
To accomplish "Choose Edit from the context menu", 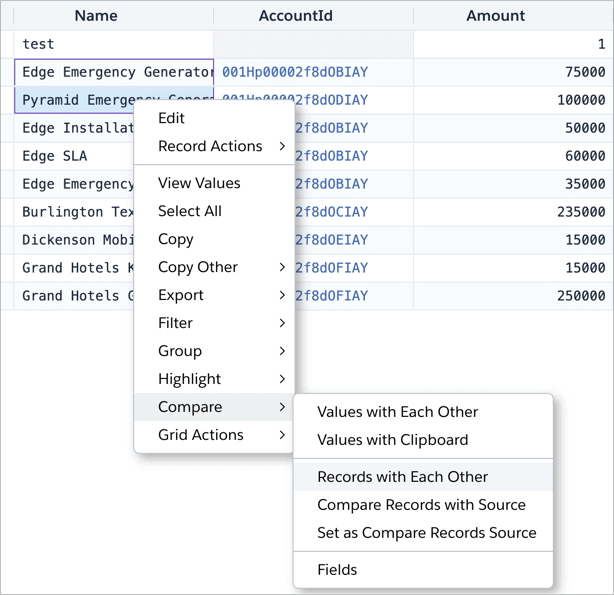I will (x=171, y=118).
